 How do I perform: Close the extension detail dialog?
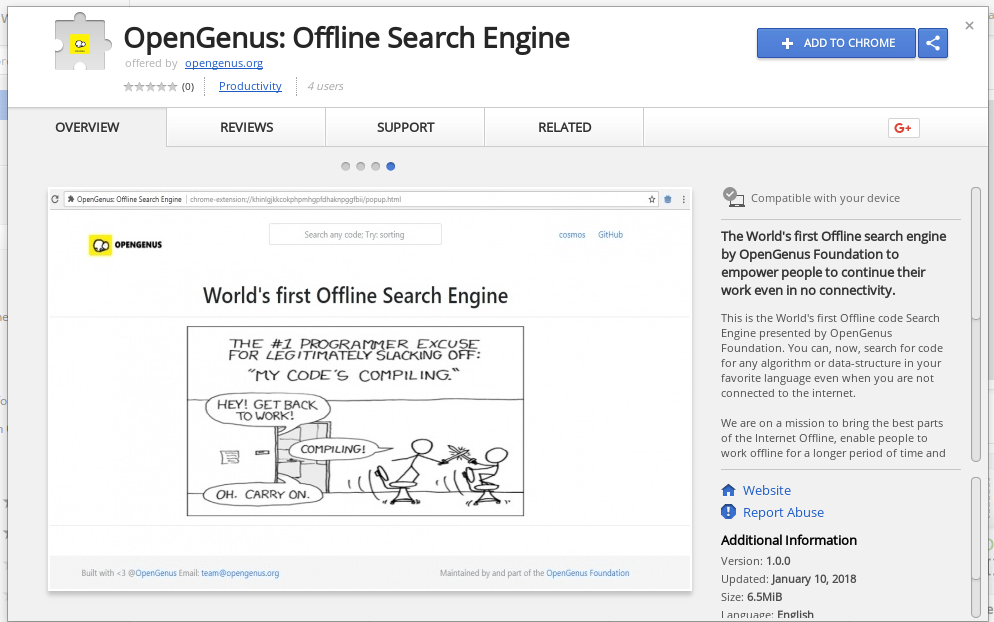point(969,26)
